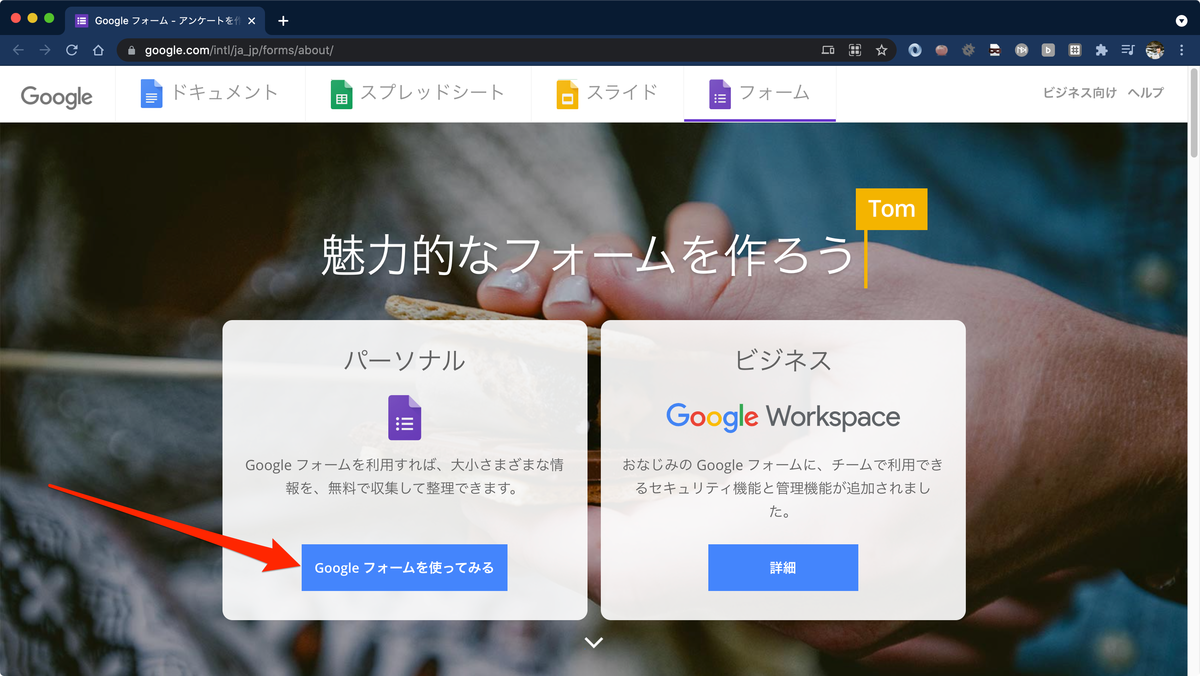Open a new browser tab

(284, 20)
